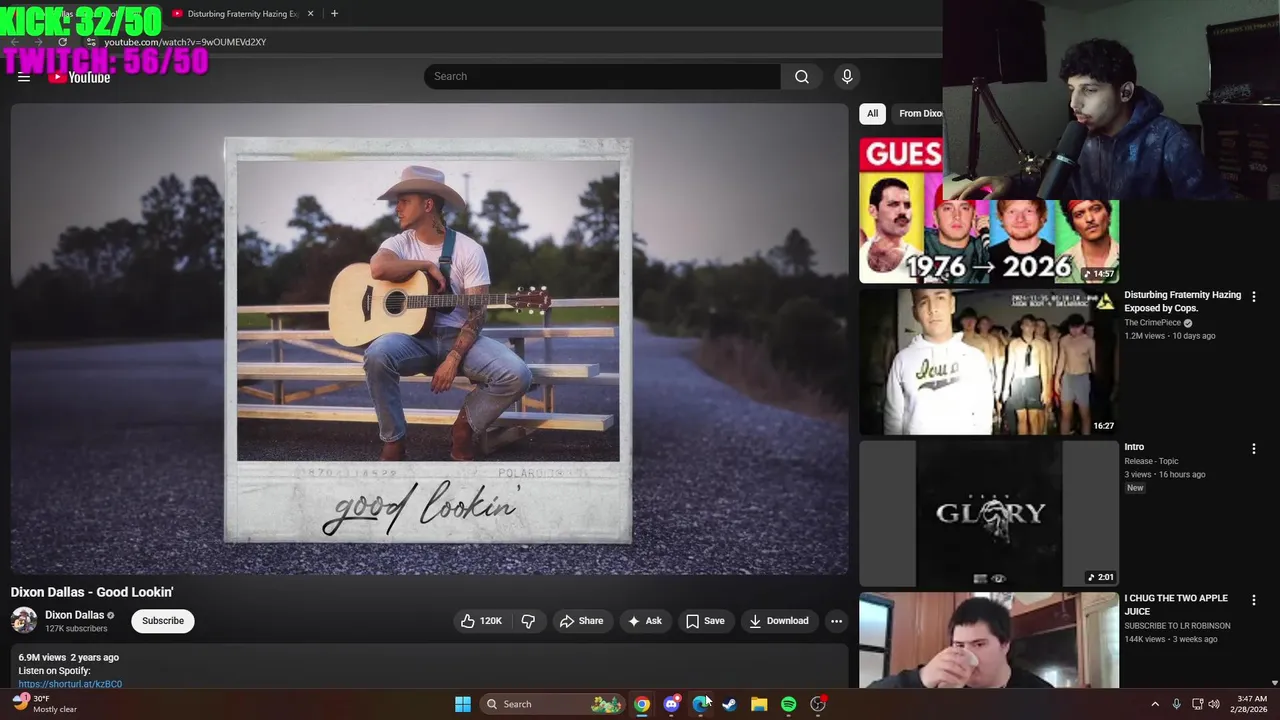Open Disturbing Fraternity Hazing Exposed title
The image size is (1280, 720).
click(x=1182, y=302)
